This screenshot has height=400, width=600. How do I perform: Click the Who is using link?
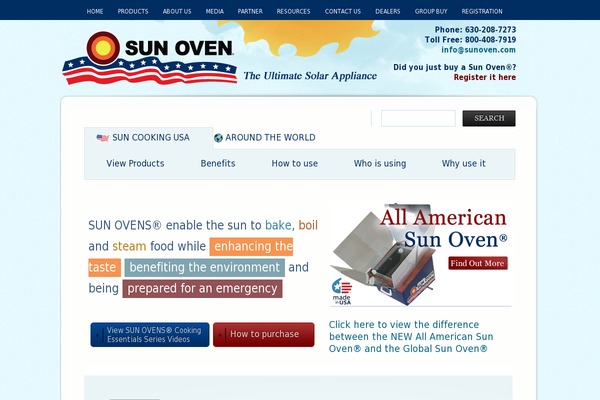point(380,163)
